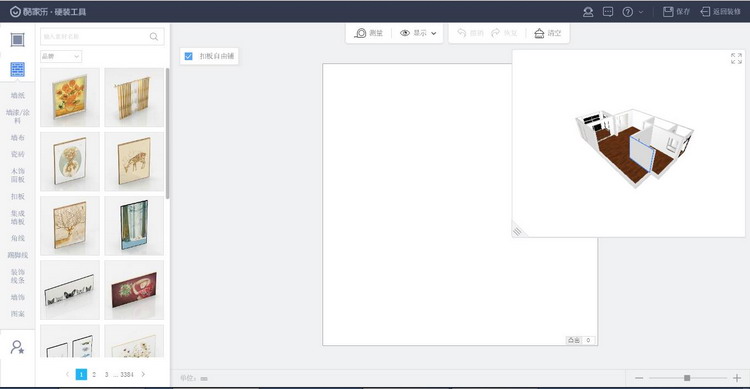Open the help question mark icon
This screenshot has width=750, height=389.
point(628,12)
